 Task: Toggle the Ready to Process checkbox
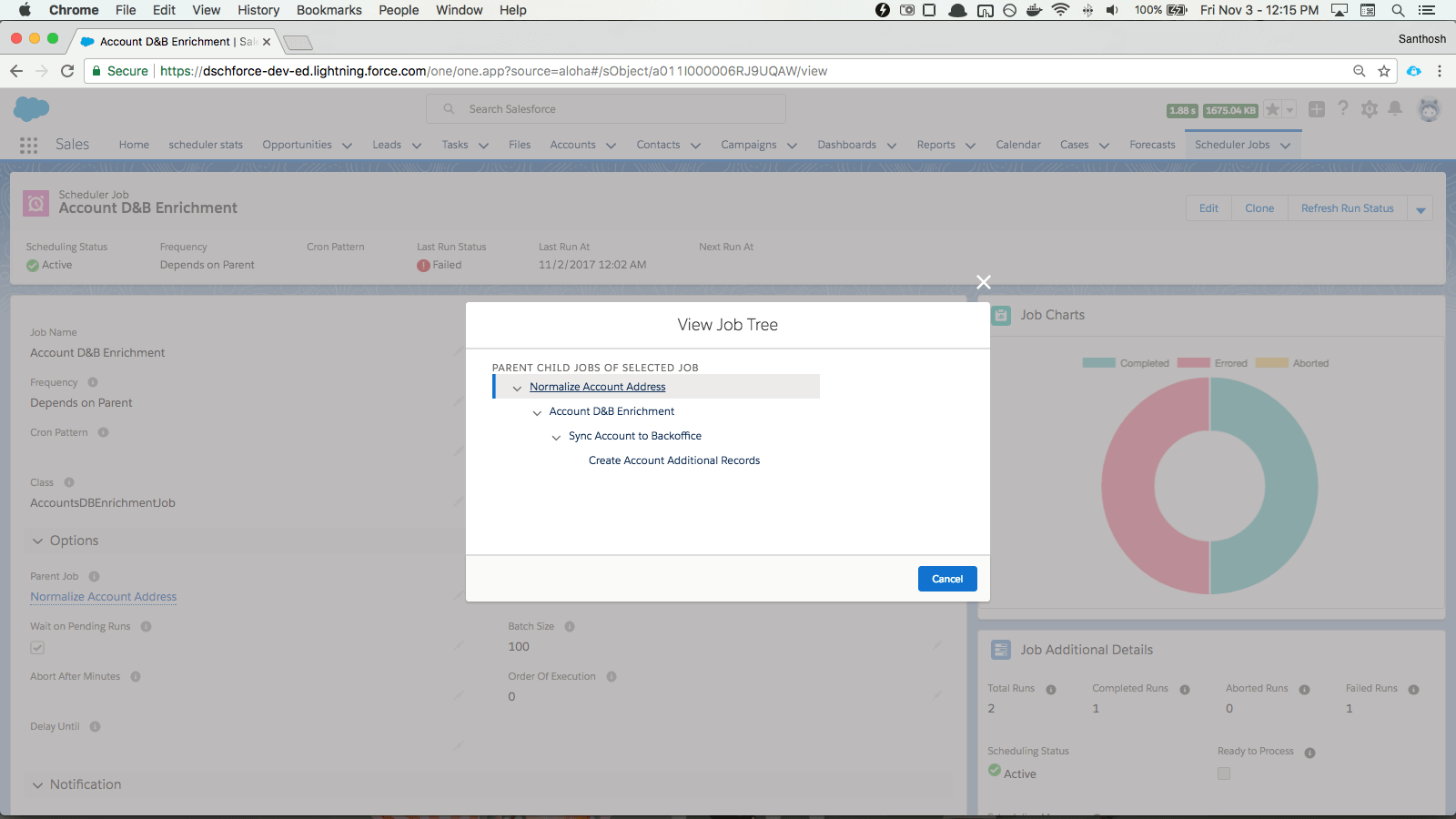point(1224,773)
